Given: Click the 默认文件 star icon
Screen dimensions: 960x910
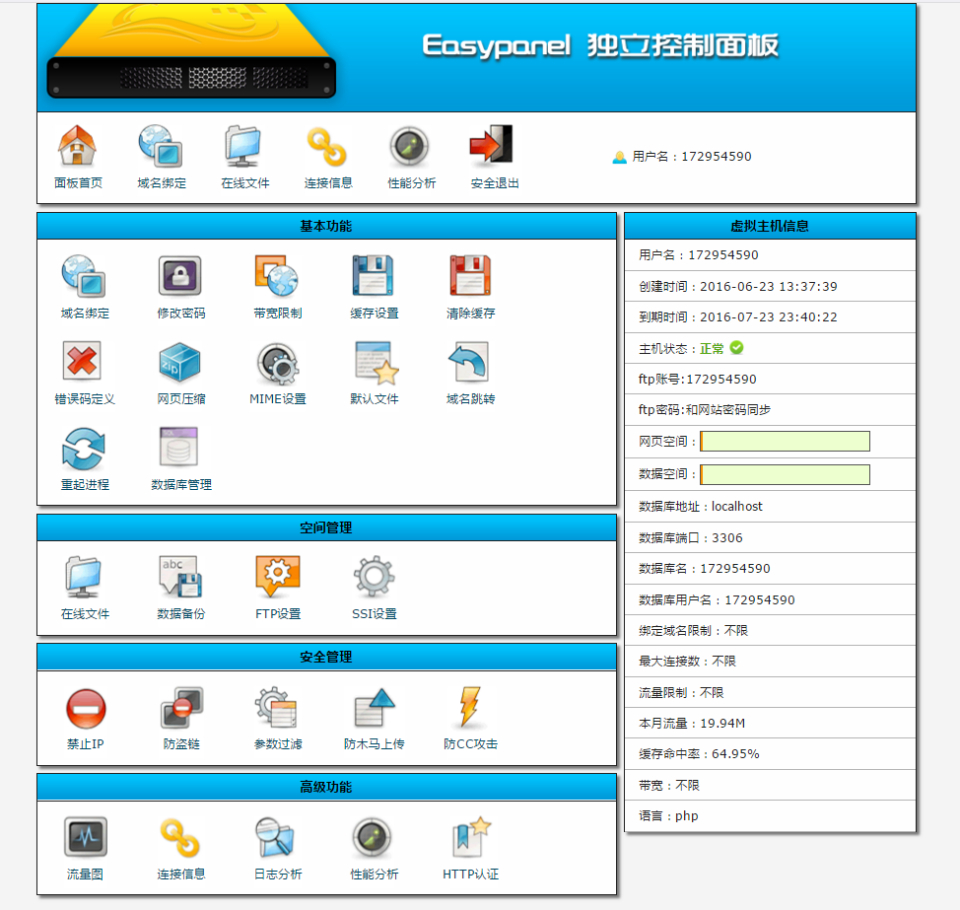Looking at the screenshot, I should (376, 363).
